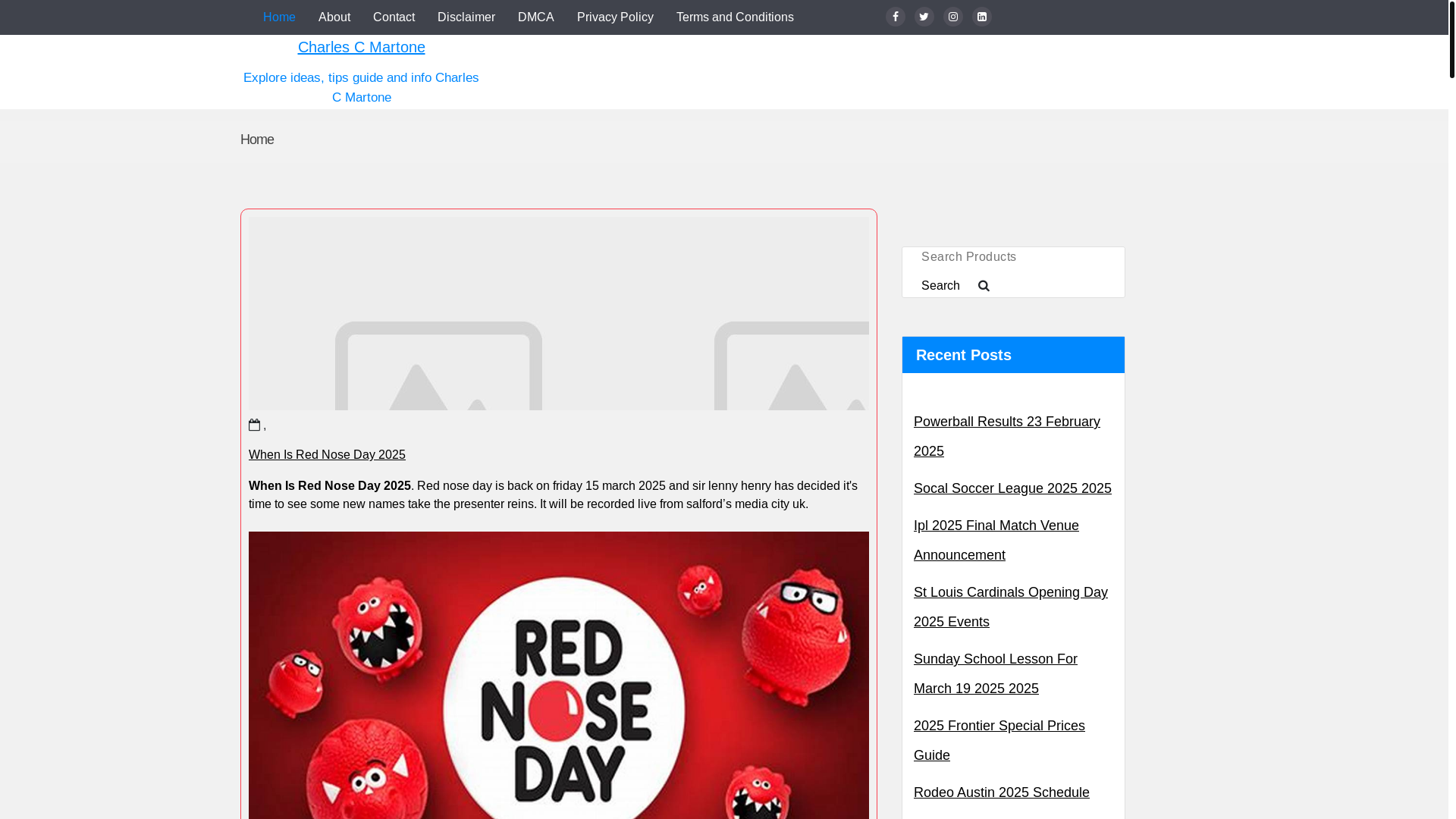Viewport: 1456px width, 819px height.
Task: Open the LinkedIn social icon
Action: click(982, 17)
